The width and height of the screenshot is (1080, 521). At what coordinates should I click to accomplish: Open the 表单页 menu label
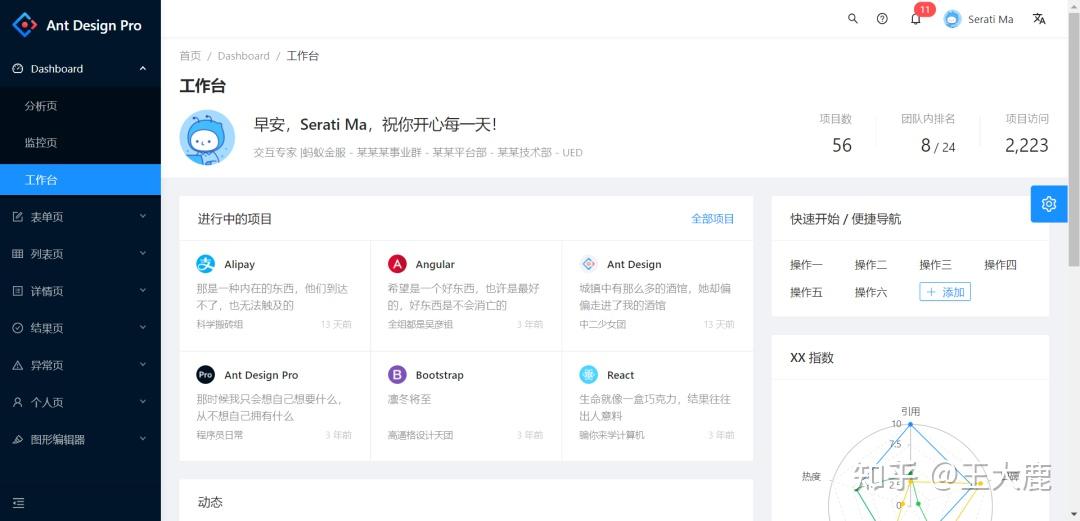click(47, 217)
